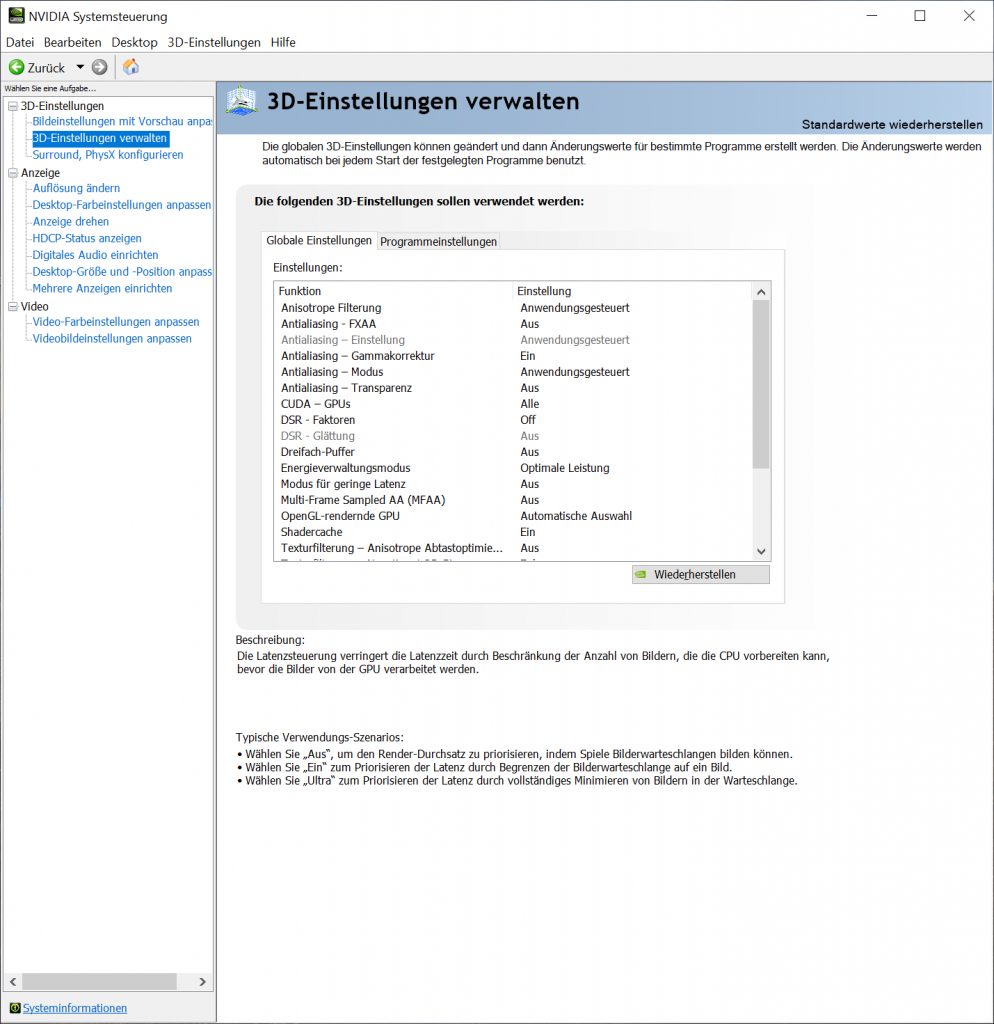Open the Desktop menu
This screenshot has width=994, height=1024.
pyautogui.click(x=135, y=42)
